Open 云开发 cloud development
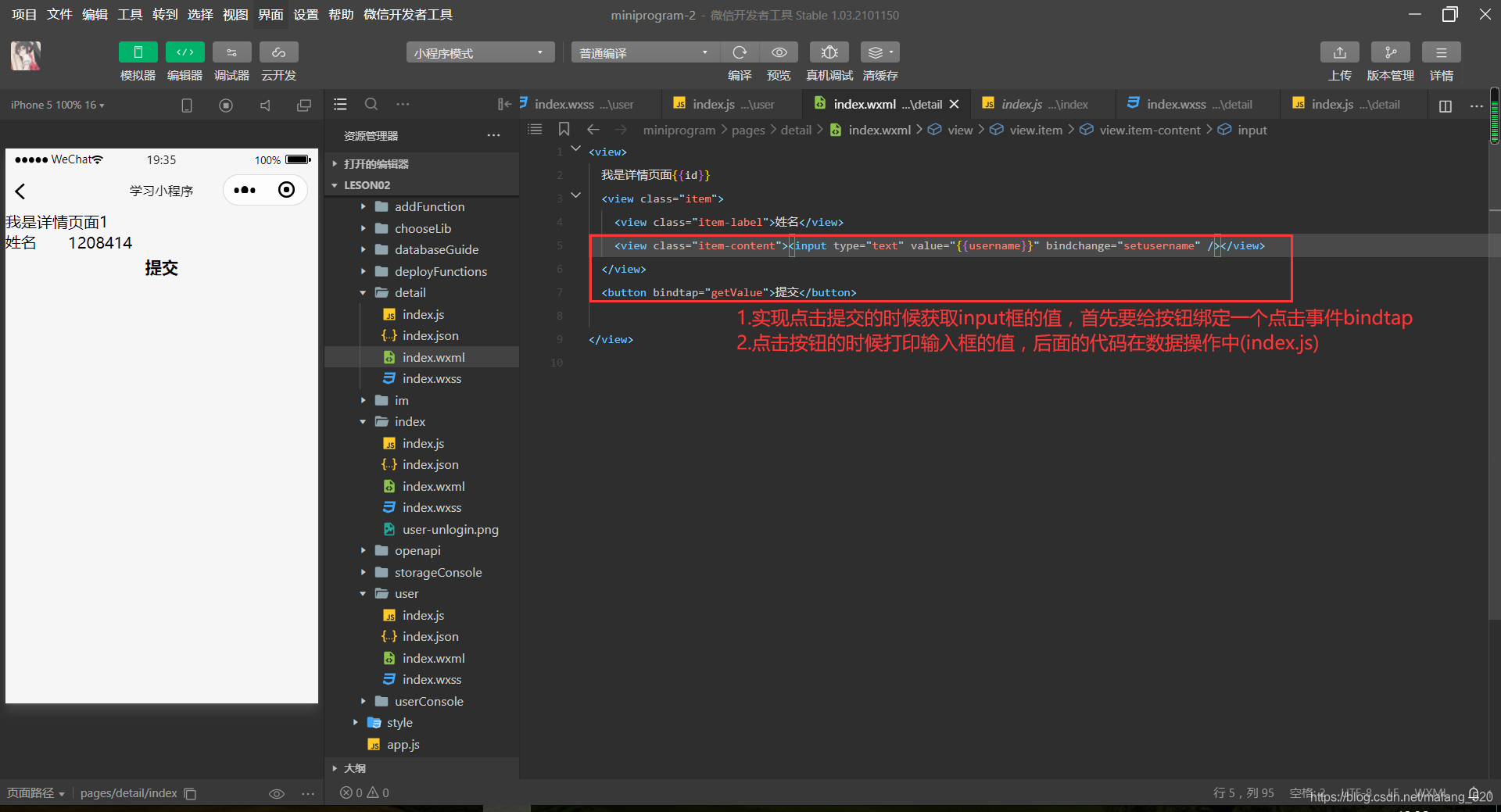Image resolution: width=1501 pixels, height=812 pixels. pyautogui.click(x=279, y=52)
